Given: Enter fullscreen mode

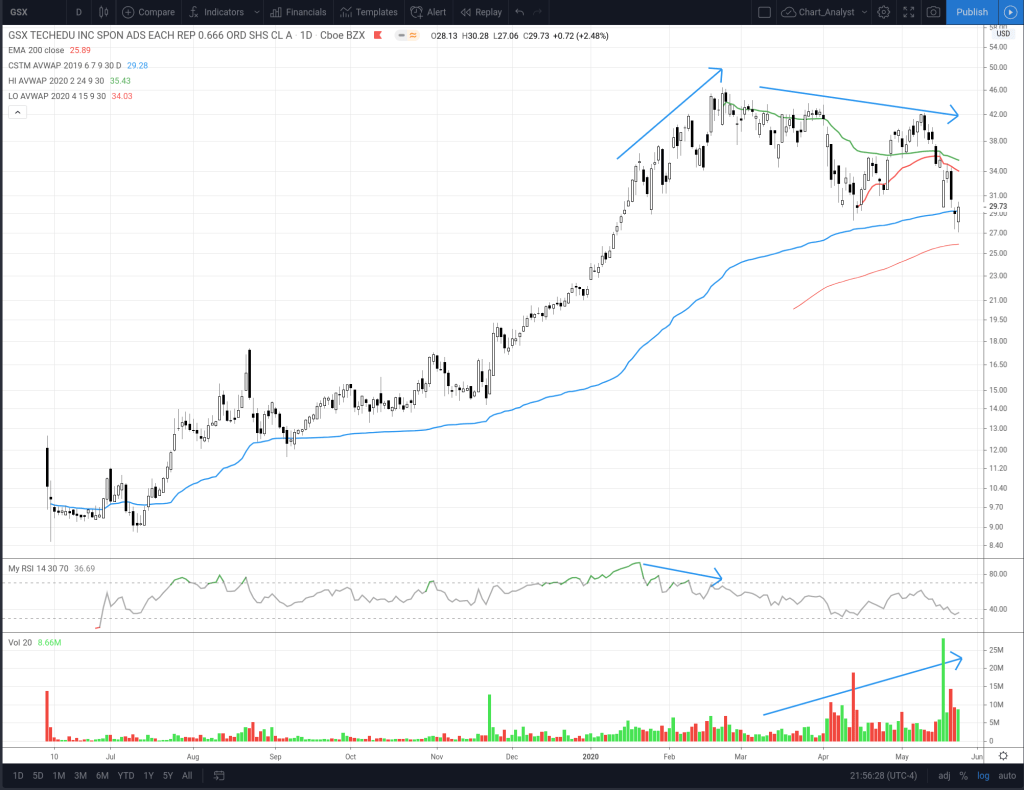Looking at the screenshot, I should [x=908, y=12].
